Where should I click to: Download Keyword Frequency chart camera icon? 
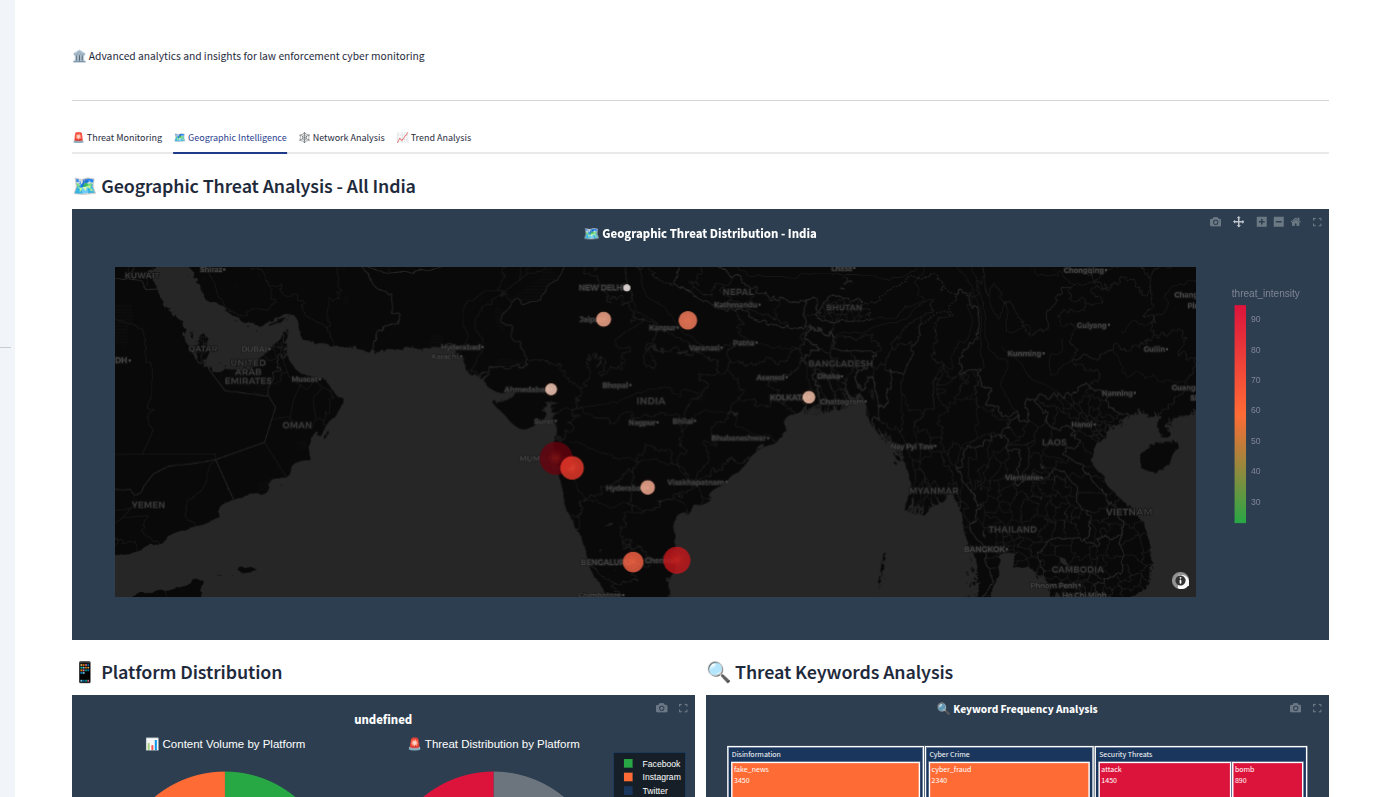pyautogui.click(x=1295, y=708)
